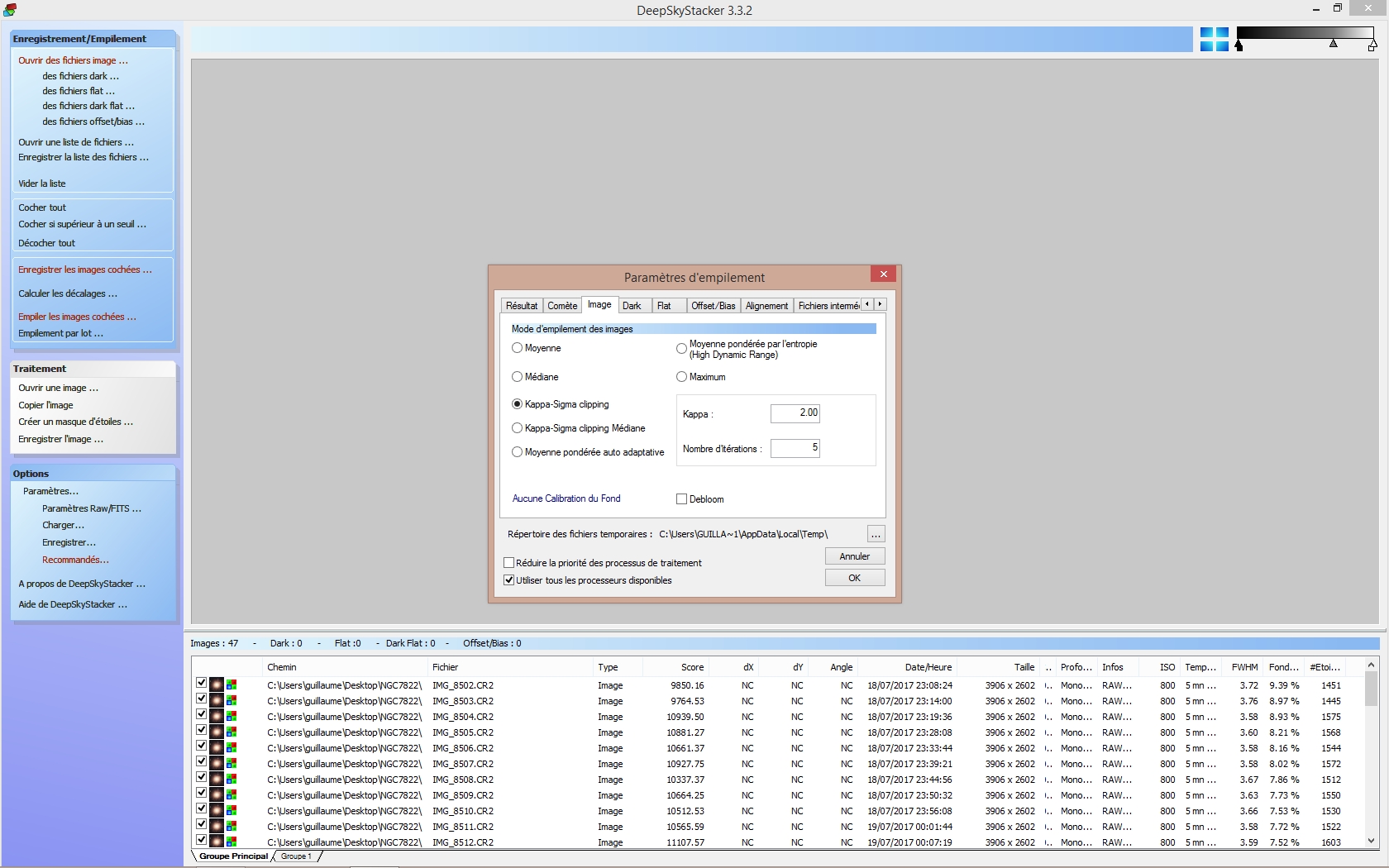Click thumbnail icon in IMG_8506.CR2 row
Screen dimensions: 1389x868
(217, 747)
